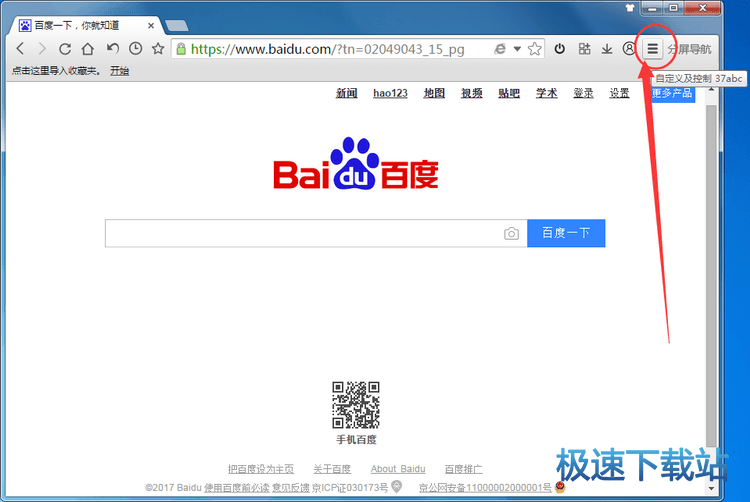Image resolution: width=750 pixels, height=502 pixels.
Task: Open the favorites star in toolbar
Action: point(158,48)
